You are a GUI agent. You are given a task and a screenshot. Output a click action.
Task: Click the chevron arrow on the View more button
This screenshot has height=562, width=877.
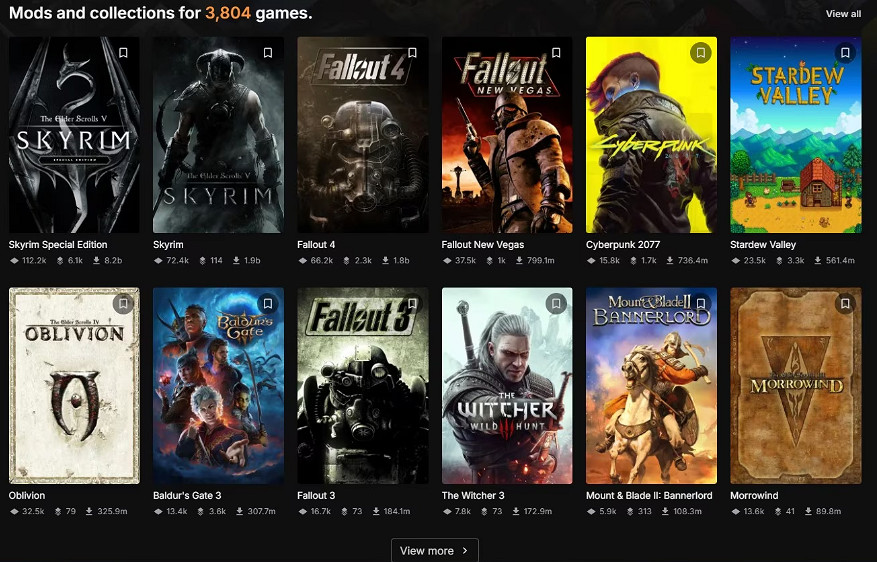465,551
